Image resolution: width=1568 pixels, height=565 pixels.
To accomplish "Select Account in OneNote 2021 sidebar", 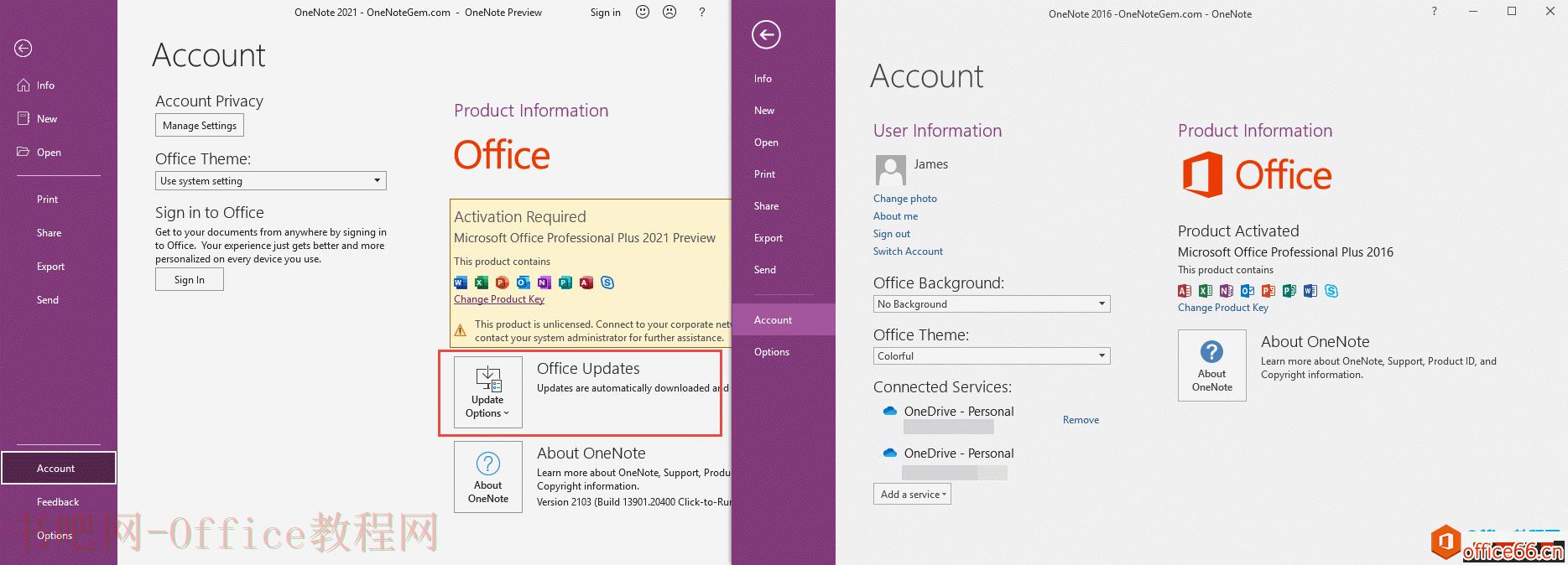I will (58, 468).
